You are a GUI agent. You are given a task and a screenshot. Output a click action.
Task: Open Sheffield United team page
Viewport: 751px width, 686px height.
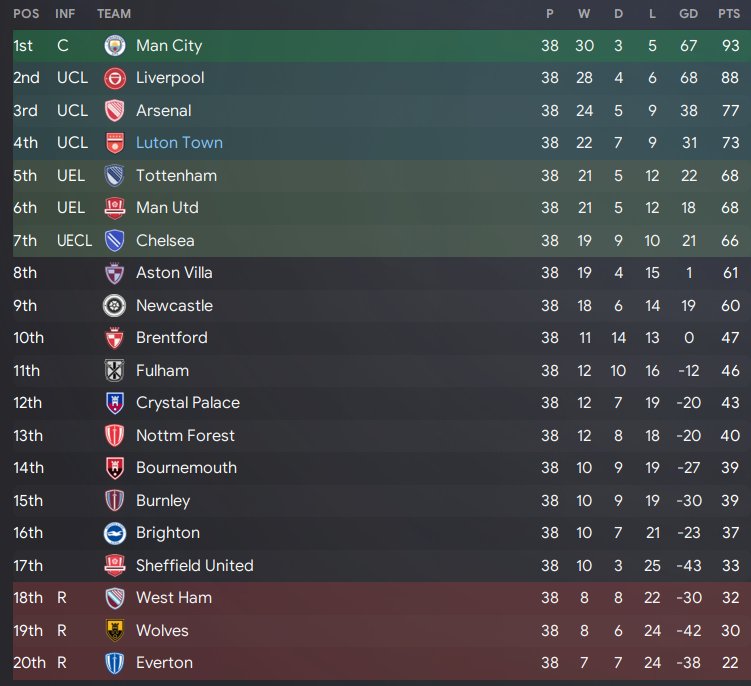194,565
